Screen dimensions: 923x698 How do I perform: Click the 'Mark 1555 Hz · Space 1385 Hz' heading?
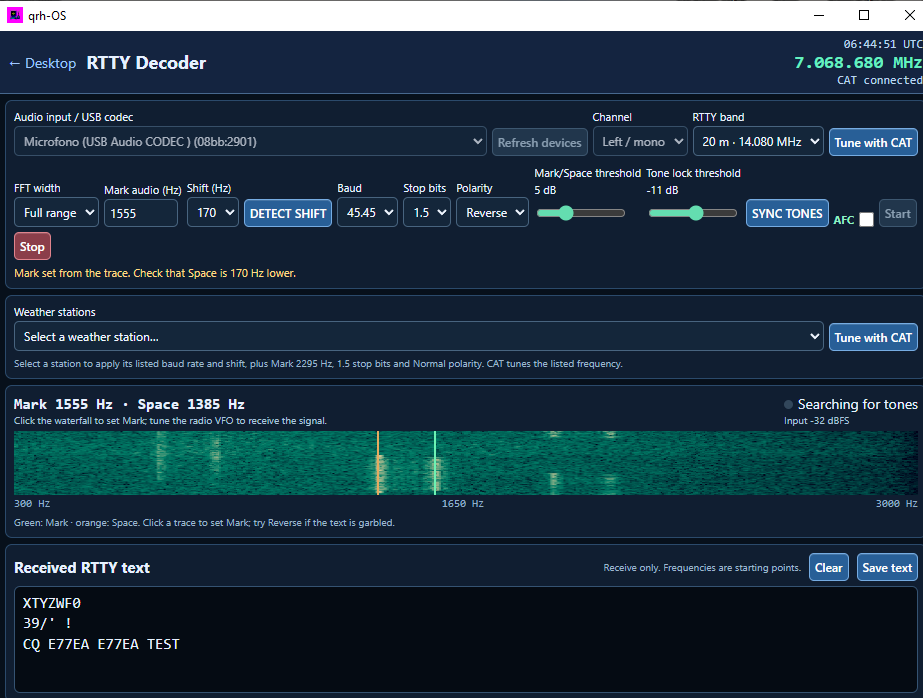pos(129,404)
